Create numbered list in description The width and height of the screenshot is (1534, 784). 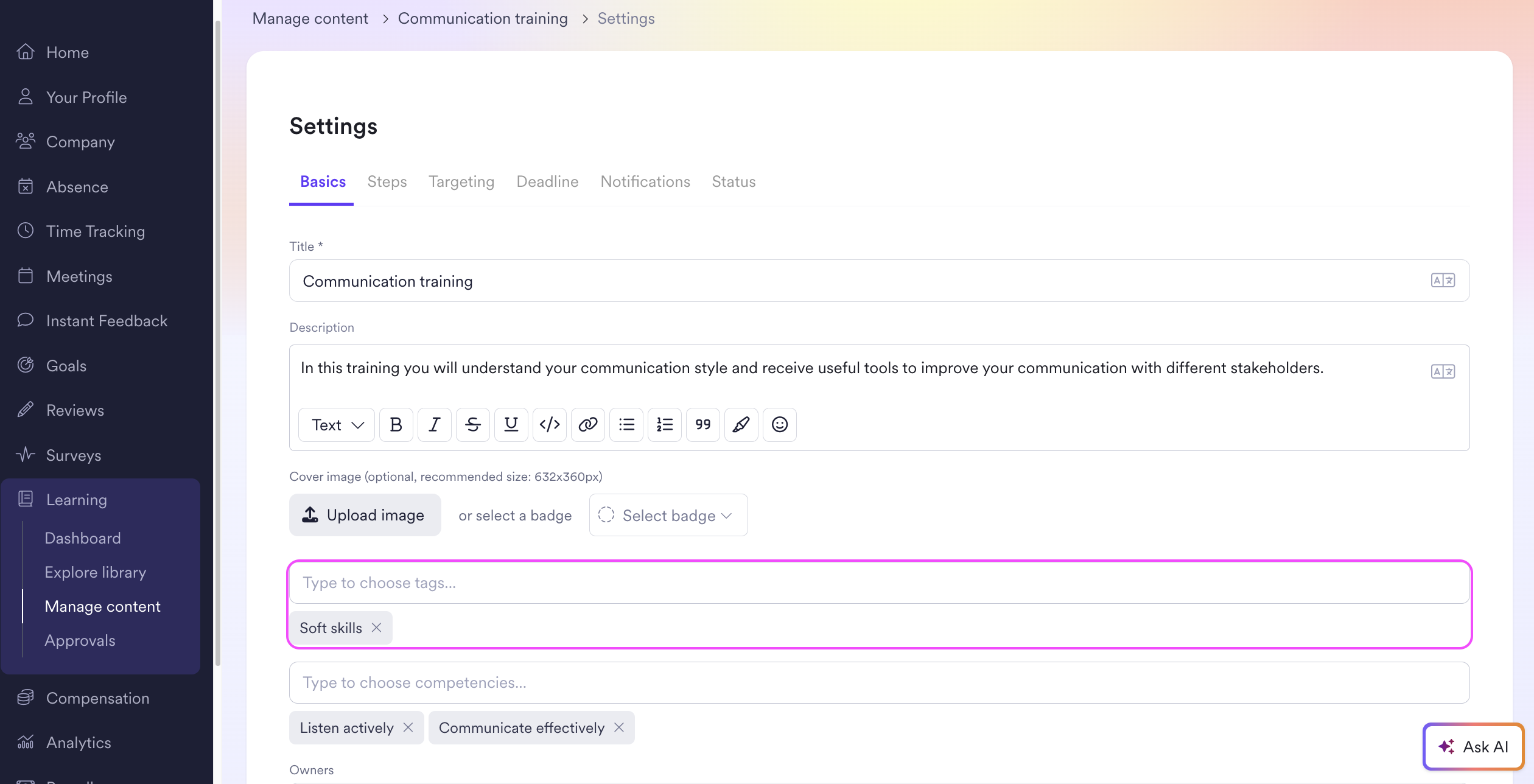(x=664, y=424)
